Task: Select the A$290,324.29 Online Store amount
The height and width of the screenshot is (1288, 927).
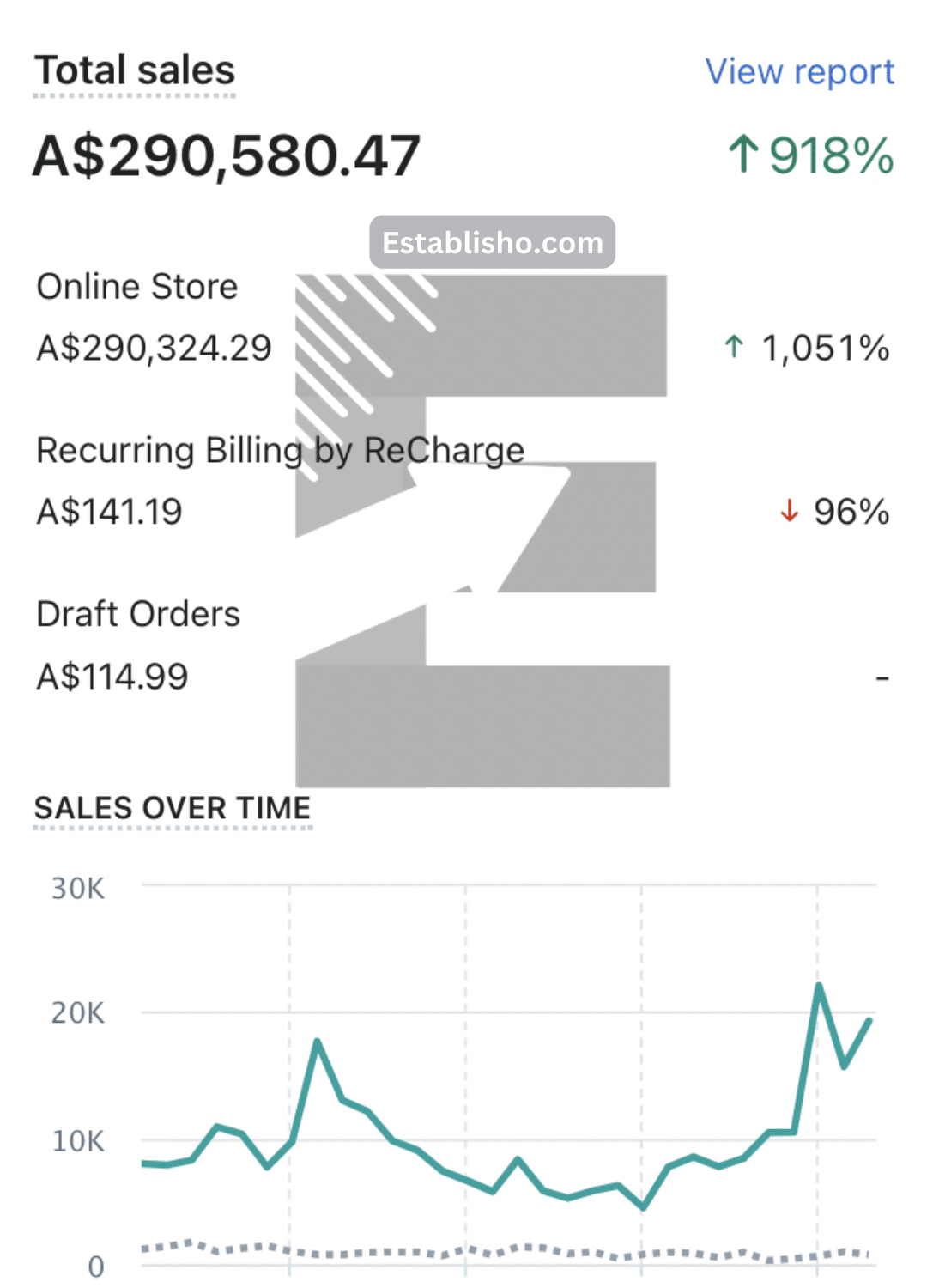Action: pos(154,348)
